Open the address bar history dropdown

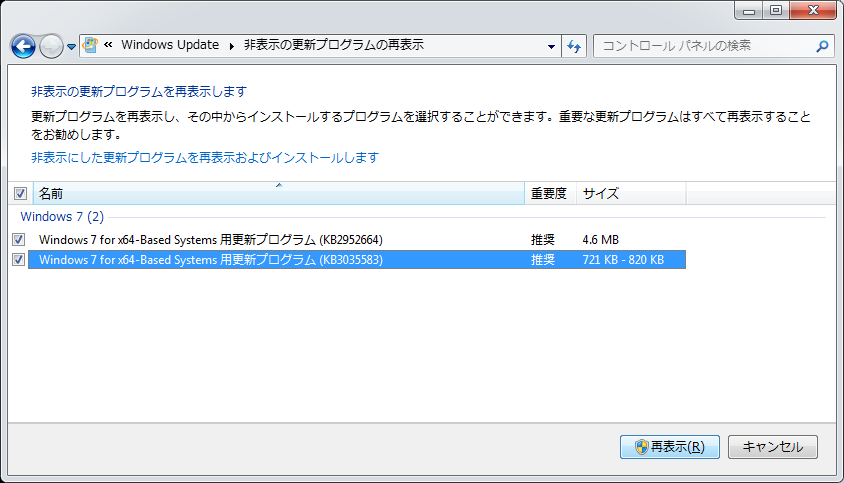click(552, 46)
